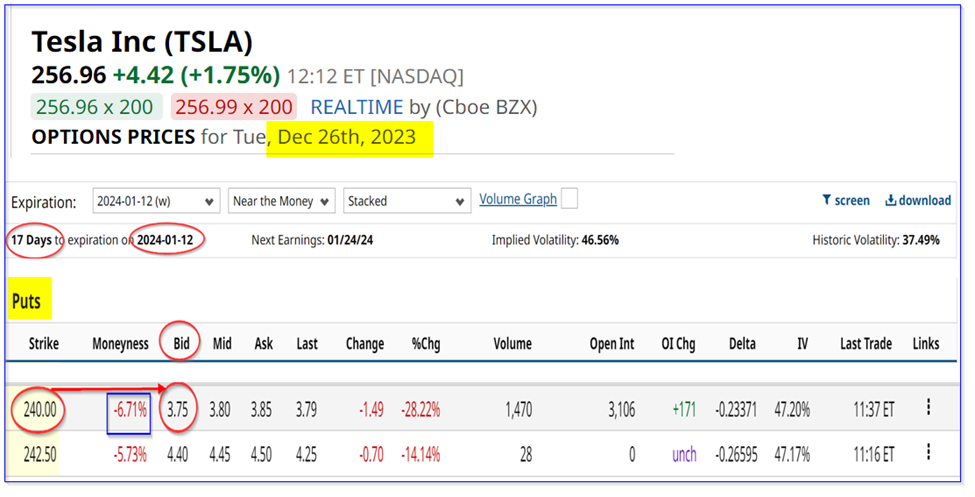Sort by IV column header
Viewport: 975px width, 497px height.
pyautogui.click(x=803, y=343)
